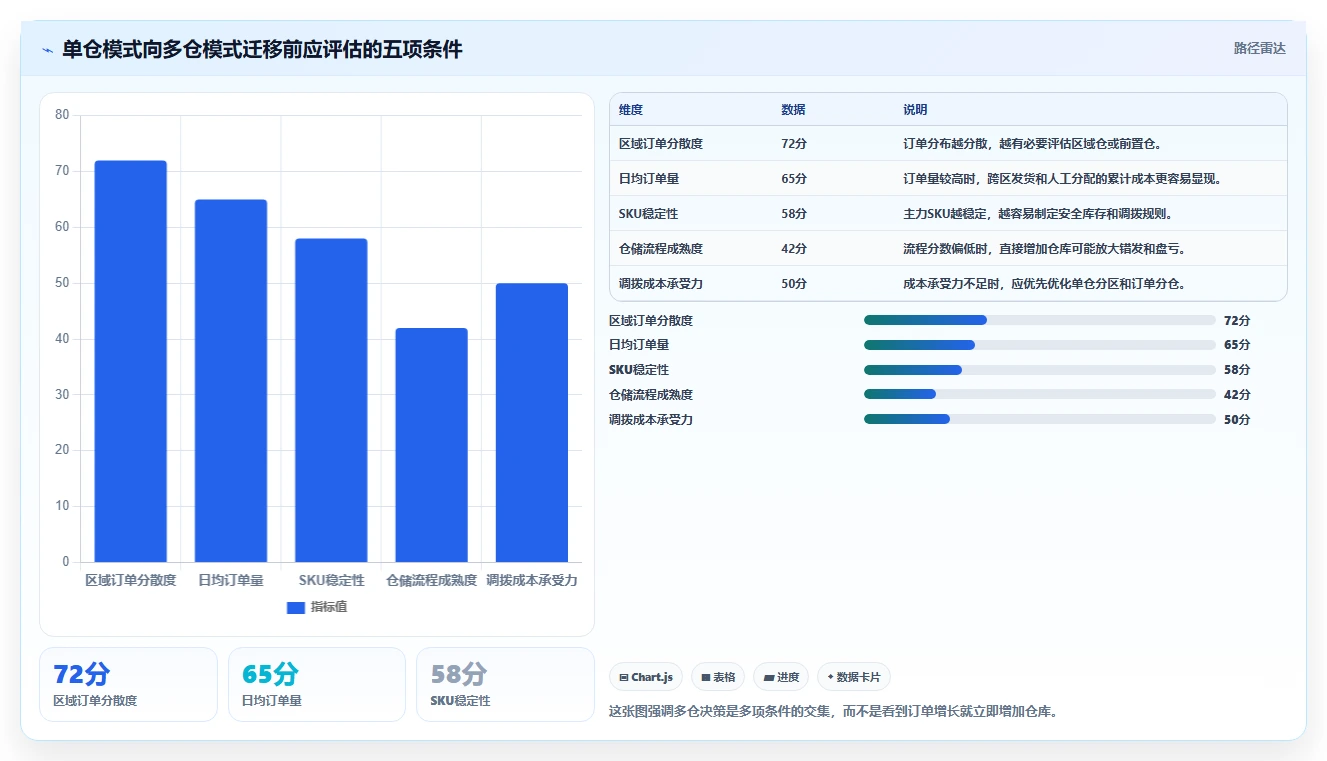
Task: Click the SKU稳定性 progress bar
Action: point(1040,370)
